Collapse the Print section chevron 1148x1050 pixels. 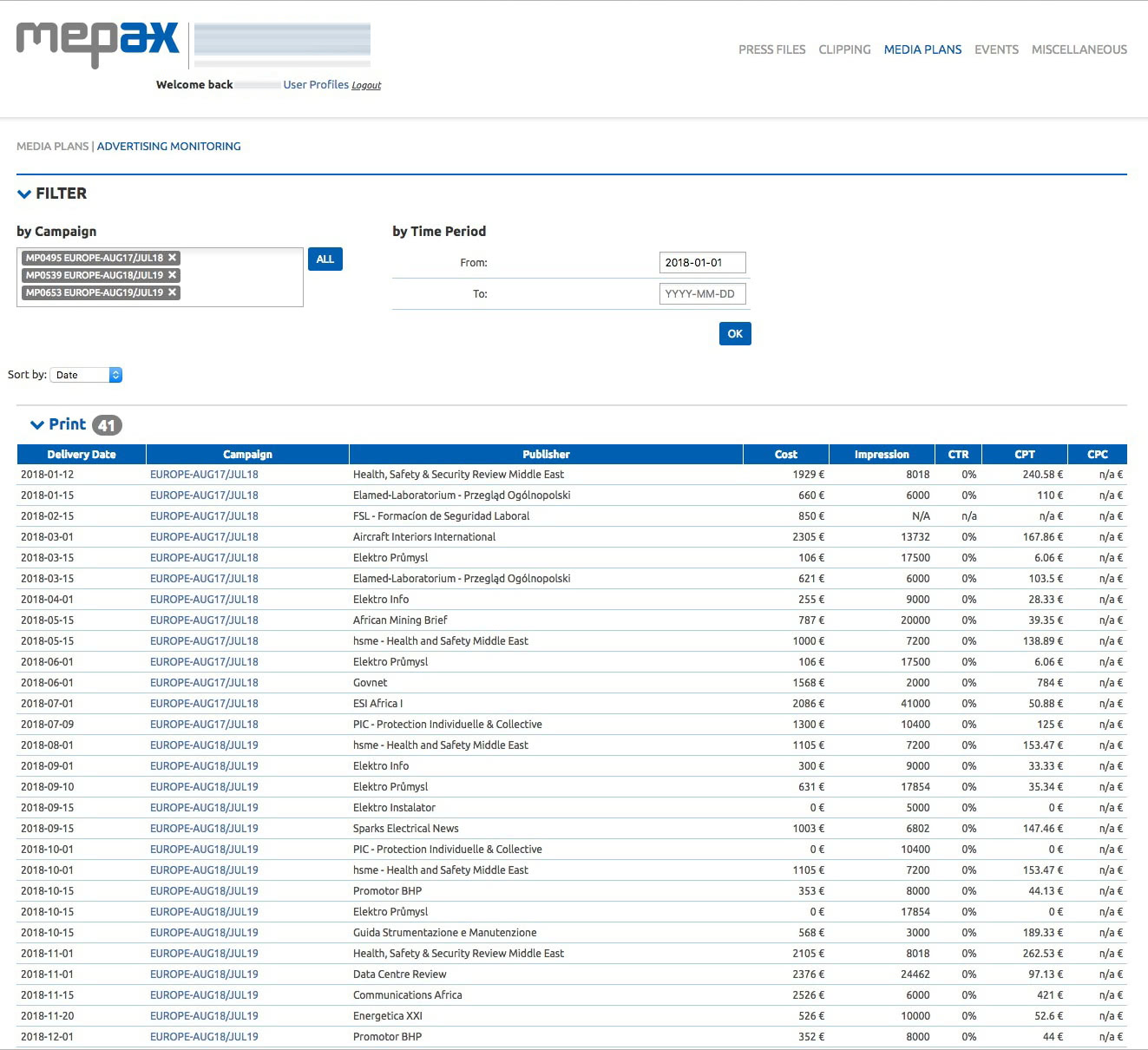(x=37, y=424)
